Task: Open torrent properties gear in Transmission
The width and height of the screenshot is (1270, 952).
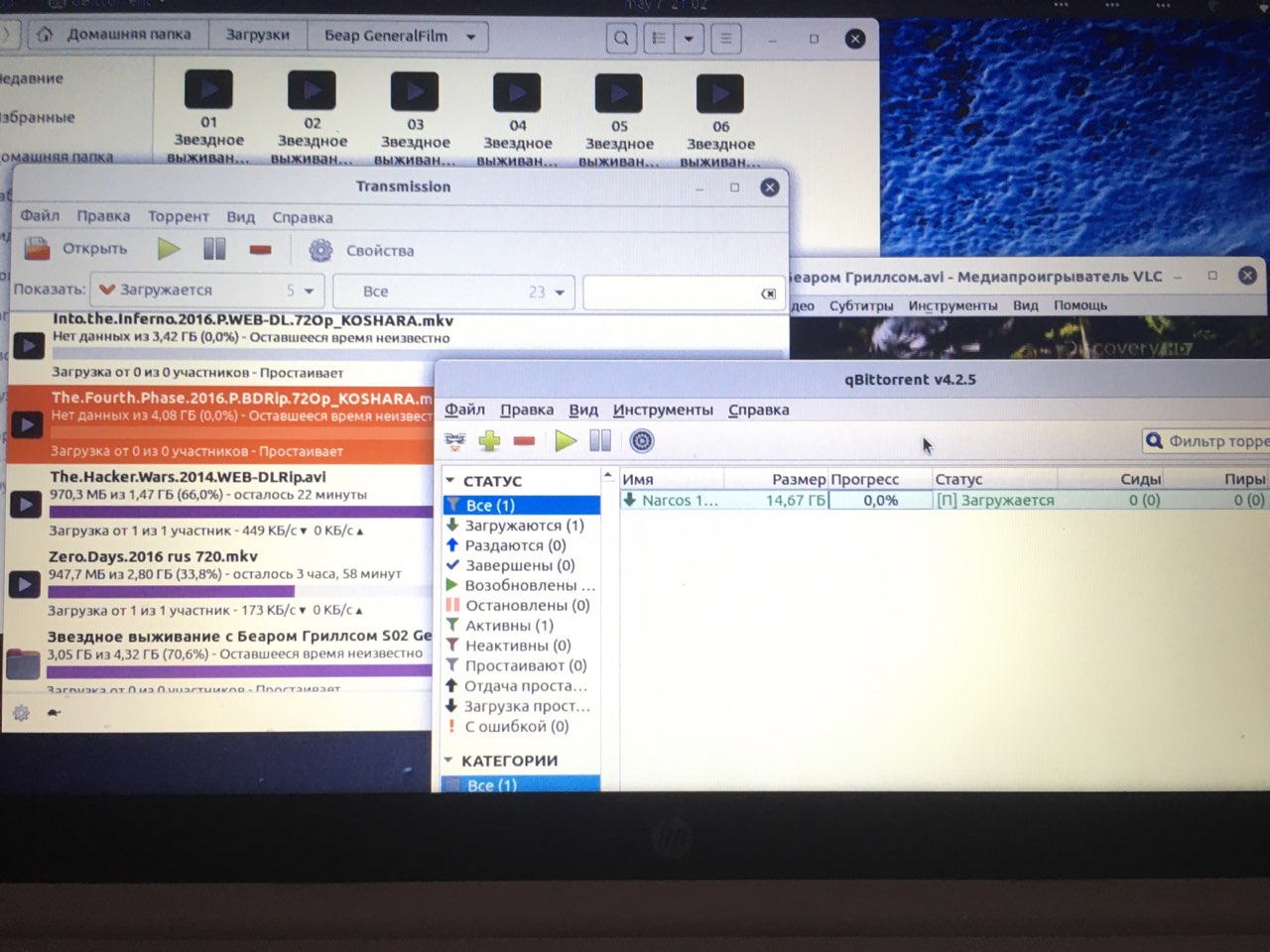Action: click(x=320, y=250)
